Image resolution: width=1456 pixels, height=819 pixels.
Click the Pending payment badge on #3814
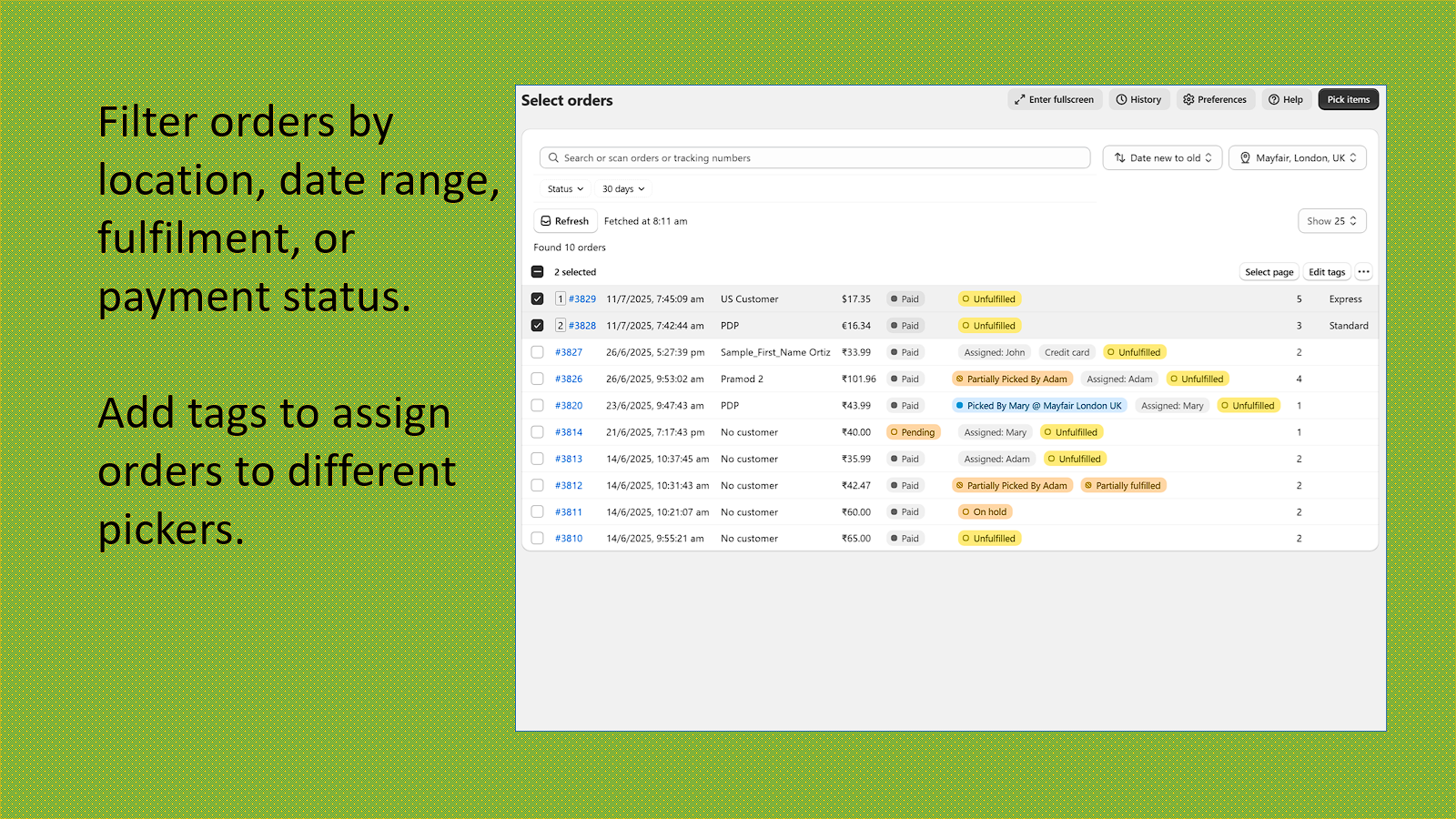pos(913,432)
